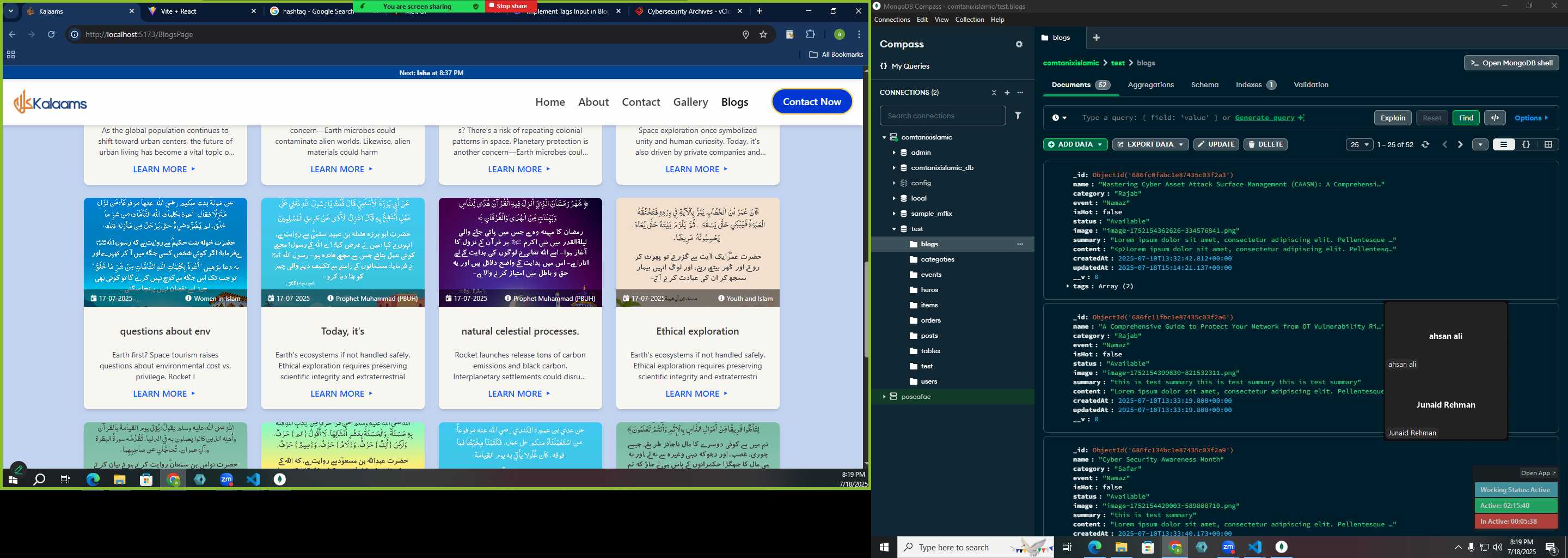
Task: Open Chrome extensions puzzle icon
Action: 810,35
